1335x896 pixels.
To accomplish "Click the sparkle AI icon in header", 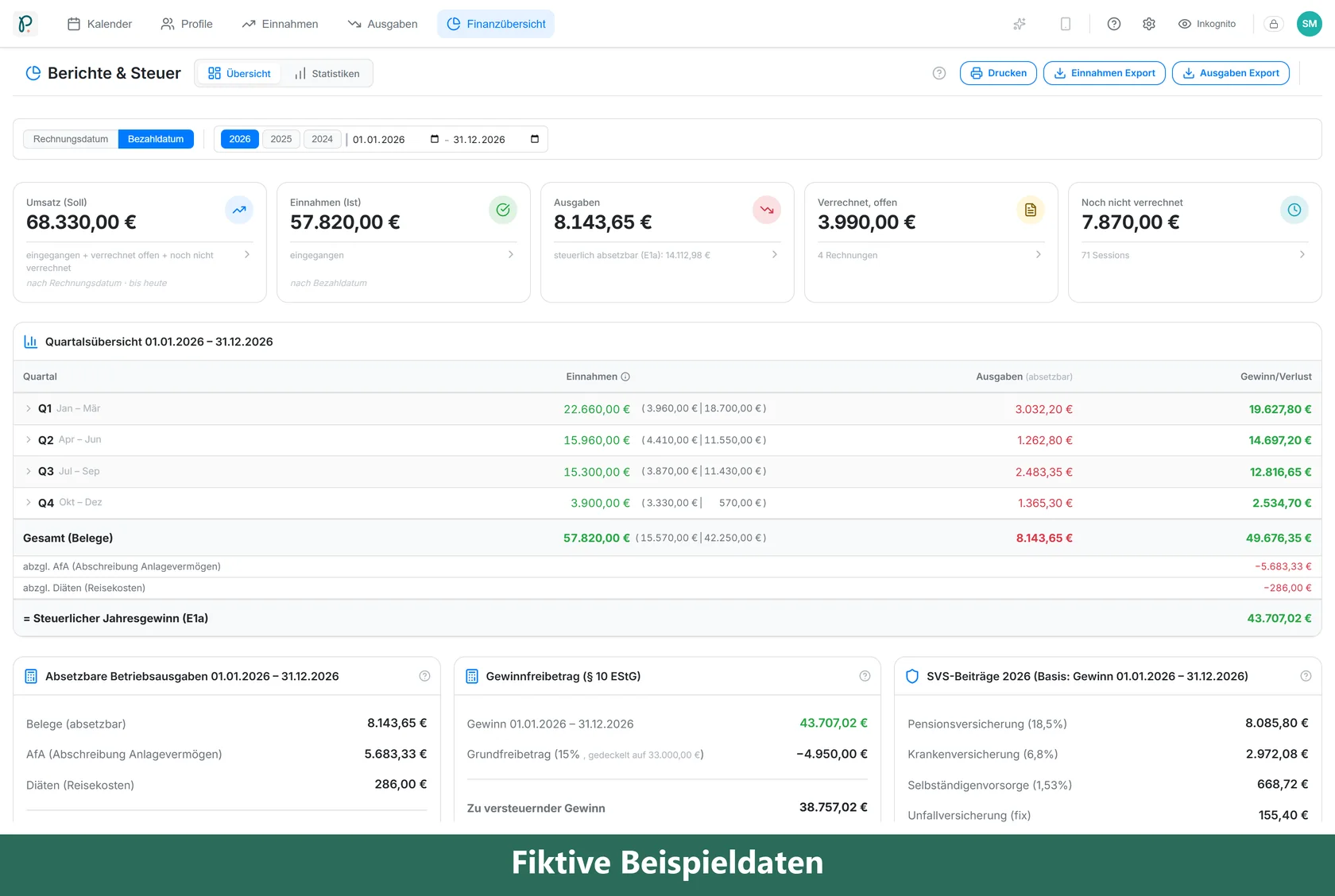I will coord(1020,24).
